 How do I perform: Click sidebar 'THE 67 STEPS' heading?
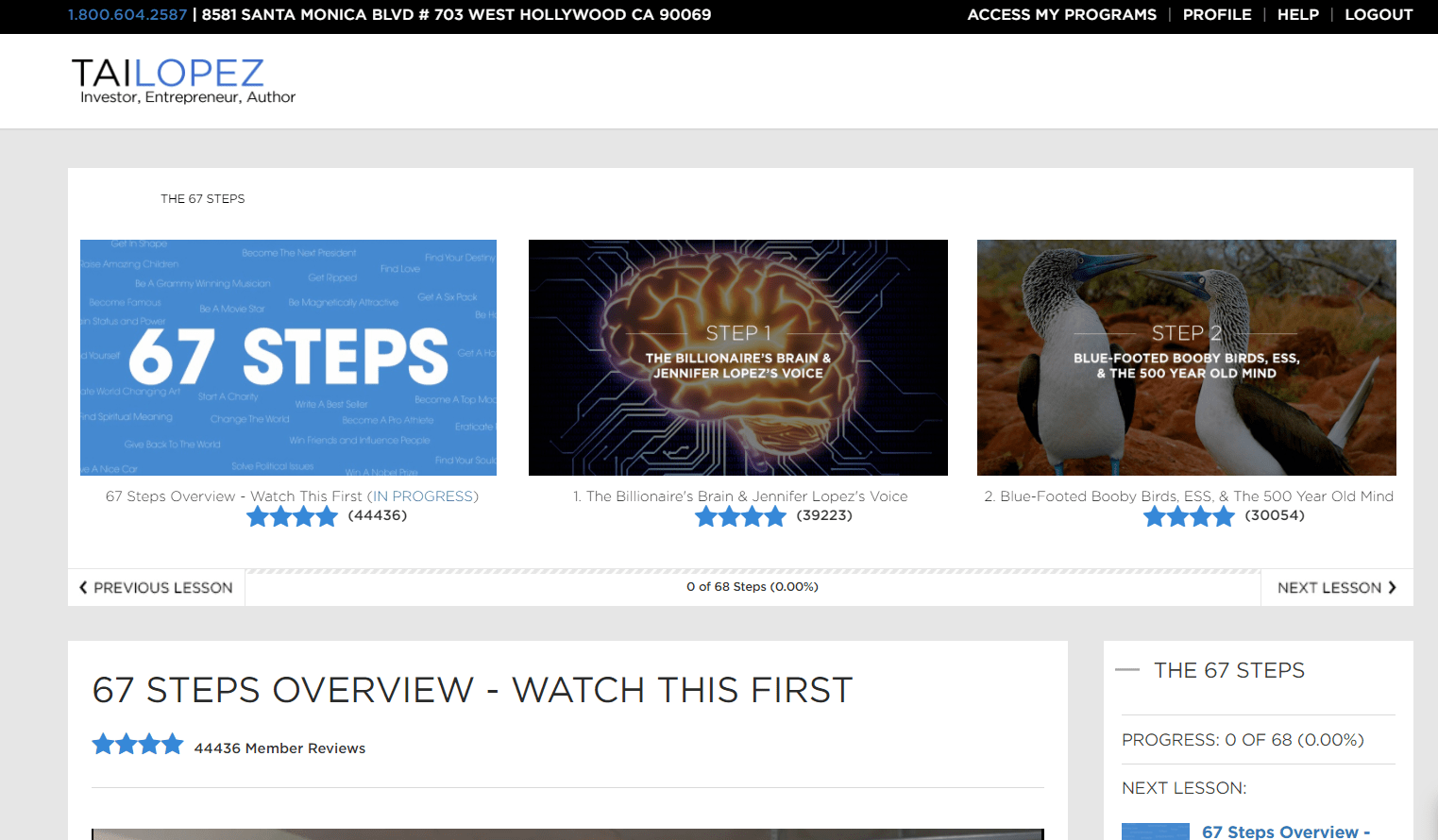pyautogui.click(x=1229, y=670)
